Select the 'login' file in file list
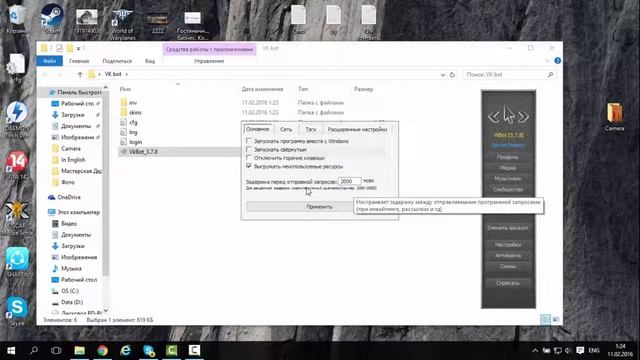Viewport: 640px width, 360px height. 136,142
